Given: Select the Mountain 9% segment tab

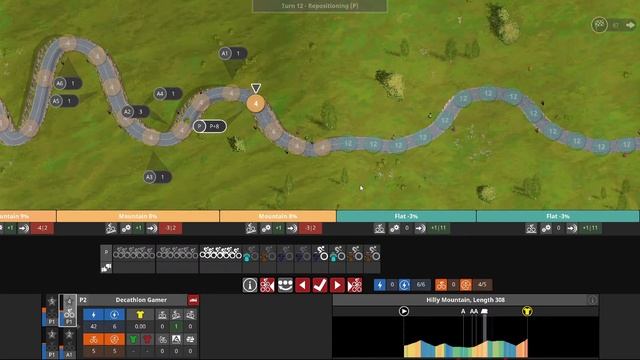Looking at the screenshot, I should click(x=28, y=216).
